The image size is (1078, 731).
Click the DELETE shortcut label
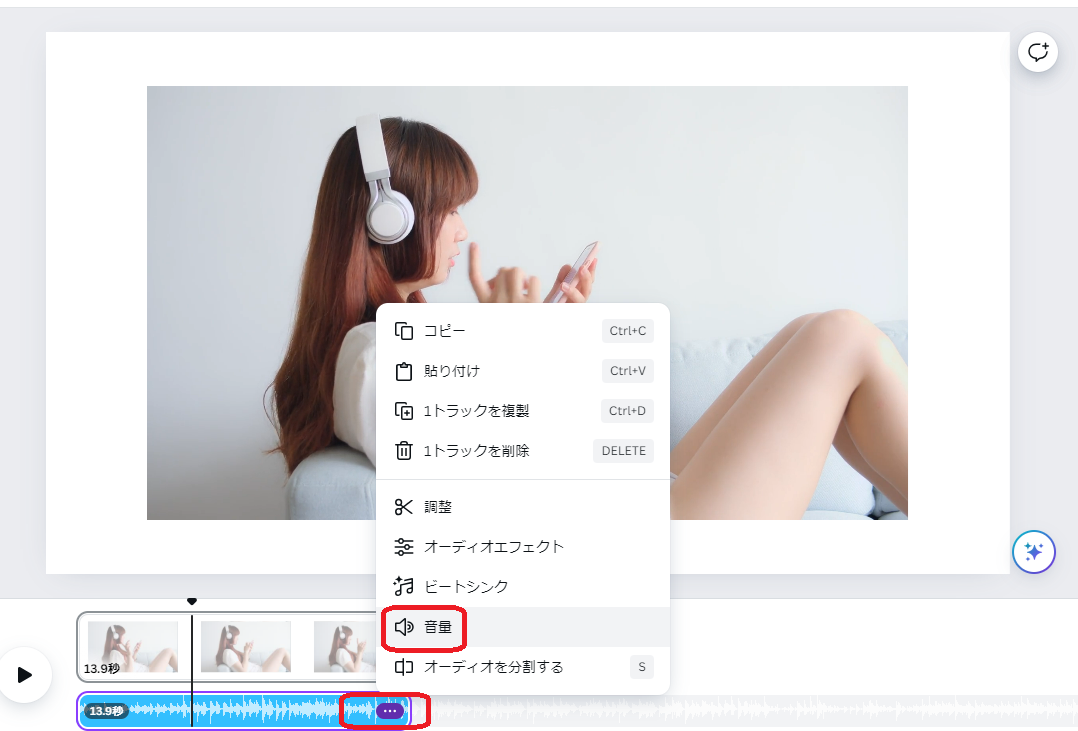(624, 450)
